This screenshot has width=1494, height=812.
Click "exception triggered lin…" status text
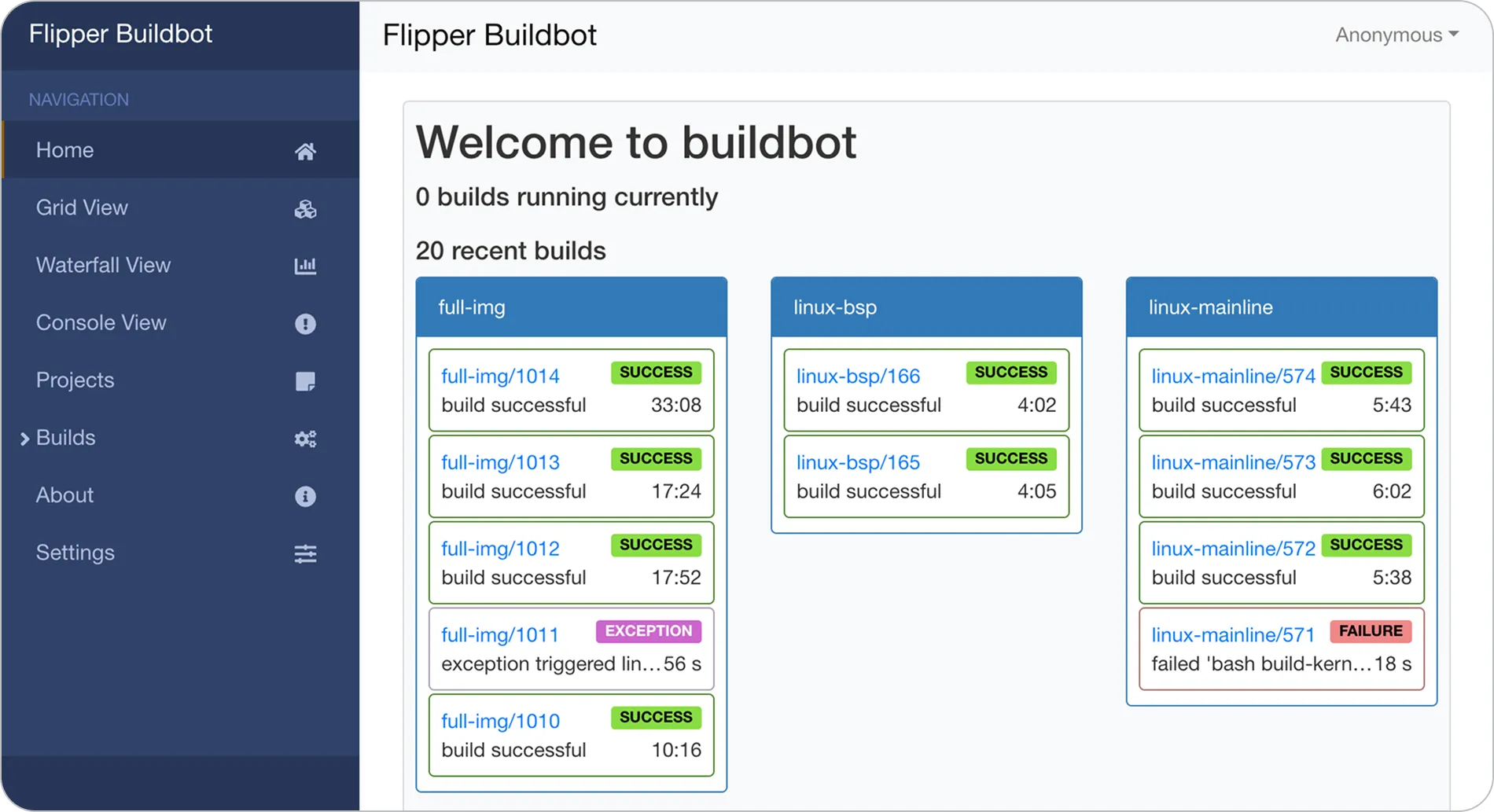tap(551, 664)
